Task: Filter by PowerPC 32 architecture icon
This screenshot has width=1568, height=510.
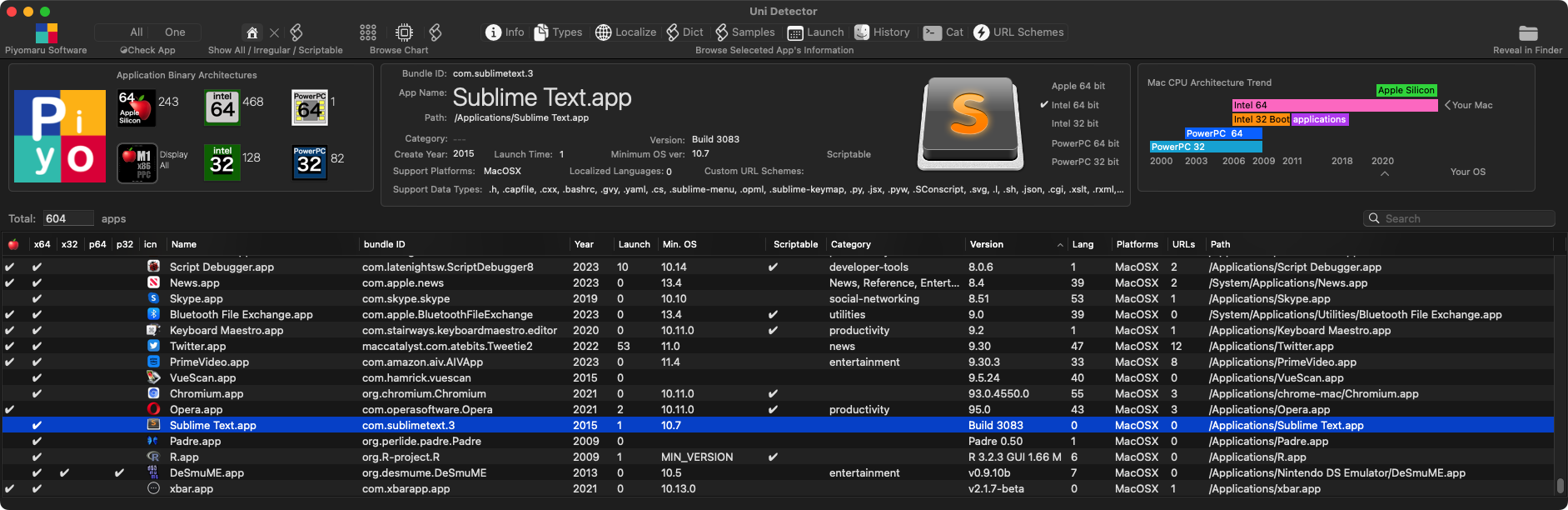Action: point(310,162)
